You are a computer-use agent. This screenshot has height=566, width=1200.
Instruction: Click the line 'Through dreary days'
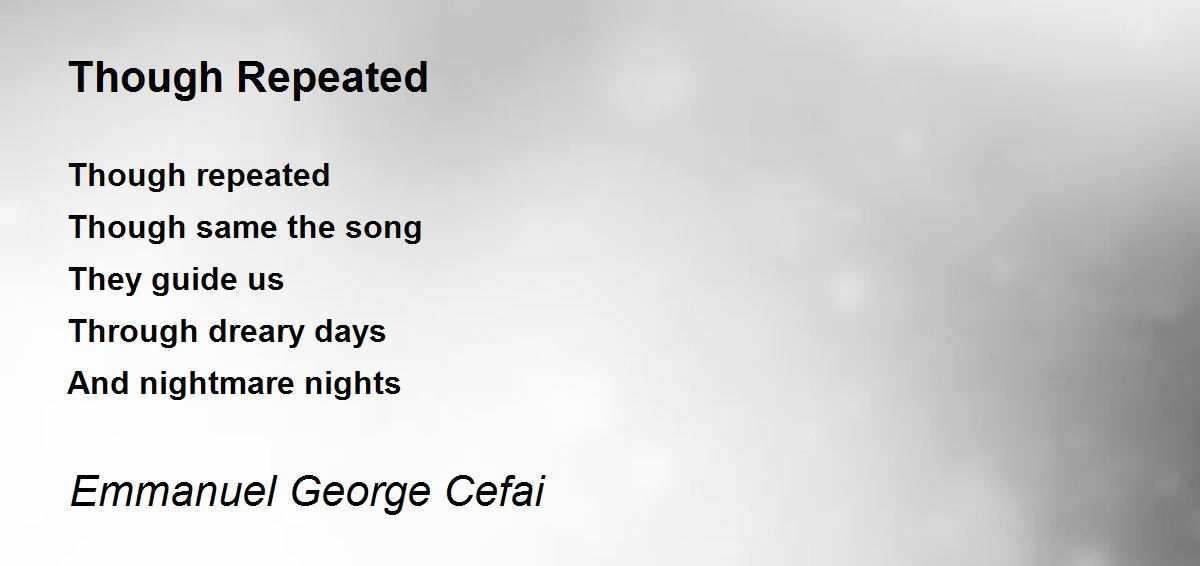point(227,332)
